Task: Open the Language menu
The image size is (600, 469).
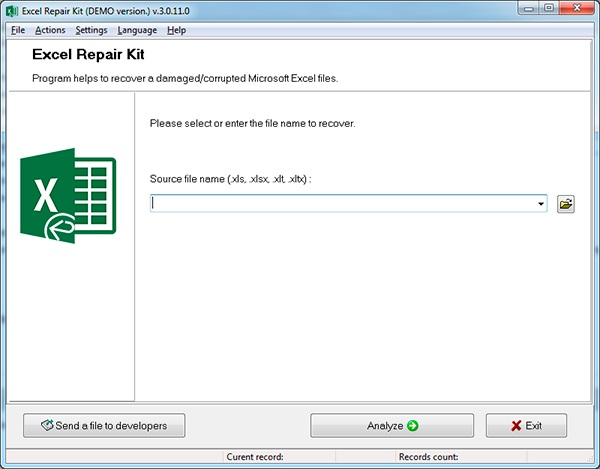Action: tap(137, 30)
